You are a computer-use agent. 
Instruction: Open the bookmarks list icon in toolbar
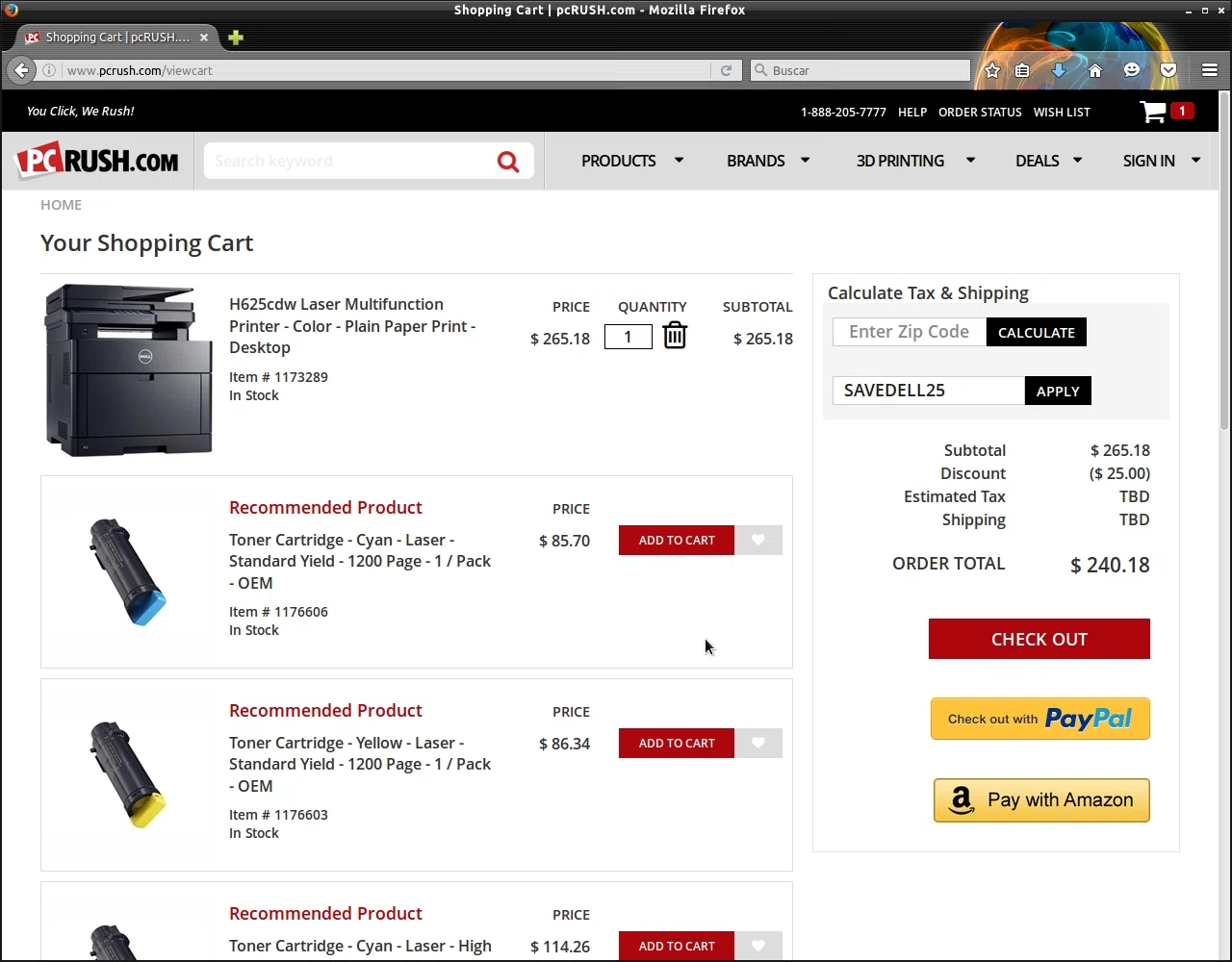pyautogui.click(x=1022, y=70)
